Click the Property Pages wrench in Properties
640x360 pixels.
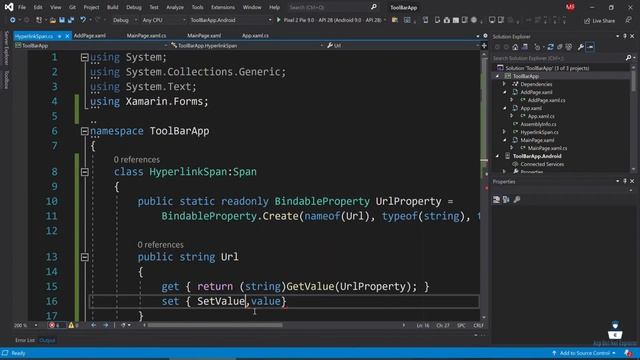[517, 200]
